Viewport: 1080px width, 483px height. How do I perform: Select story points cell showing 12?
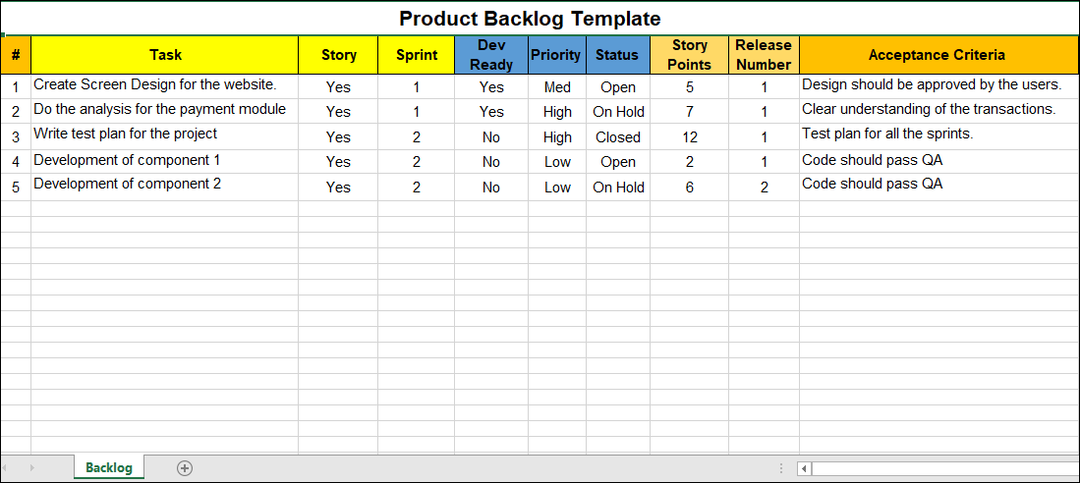[689, 137]
